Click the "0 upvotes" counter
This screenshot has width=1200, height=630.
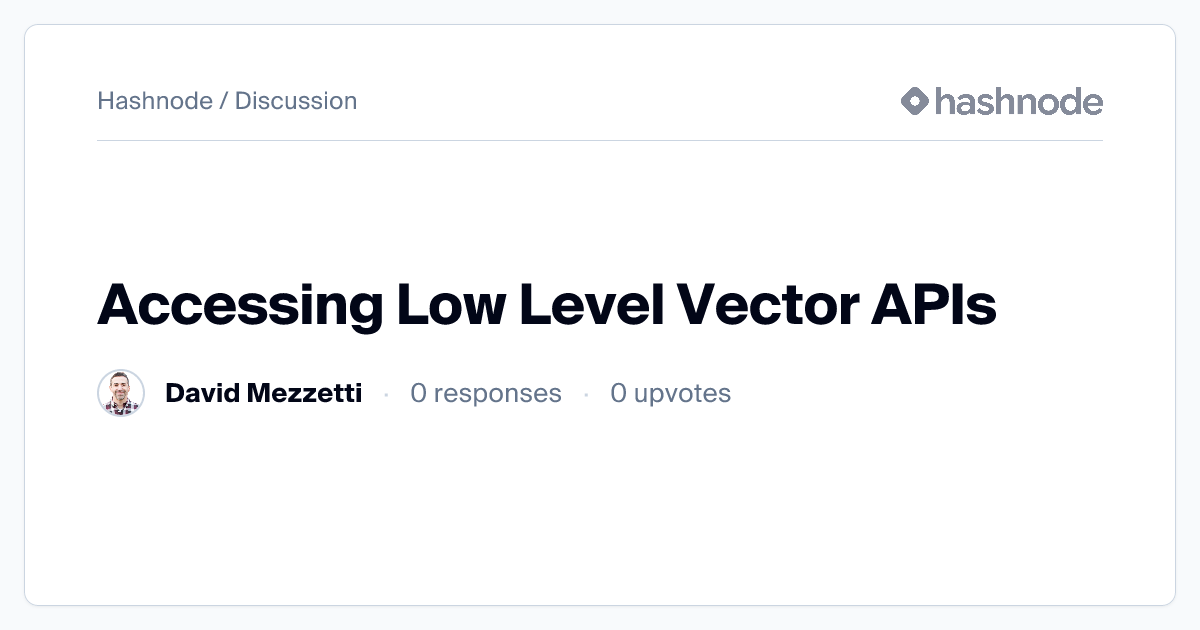[x=671, y=393]
